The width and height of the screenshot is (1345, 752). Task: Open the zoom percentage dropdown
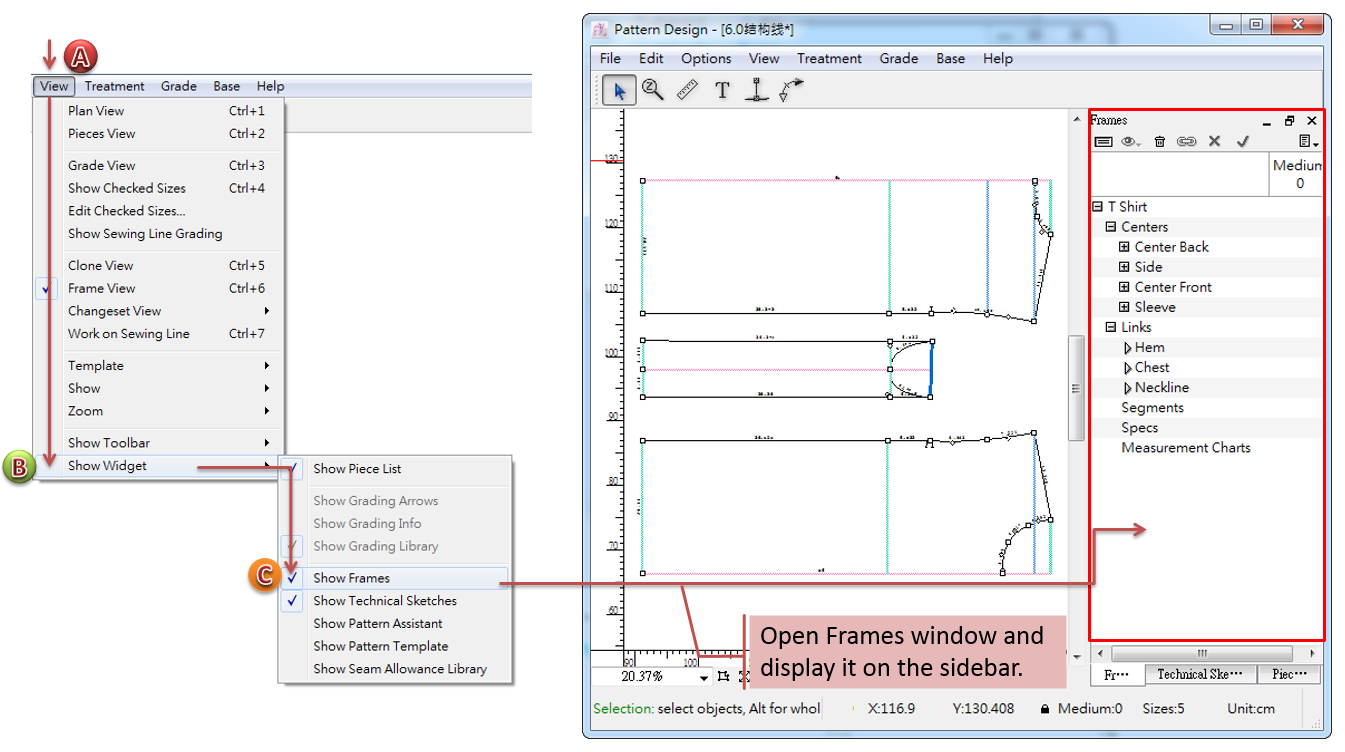(705, 677)
